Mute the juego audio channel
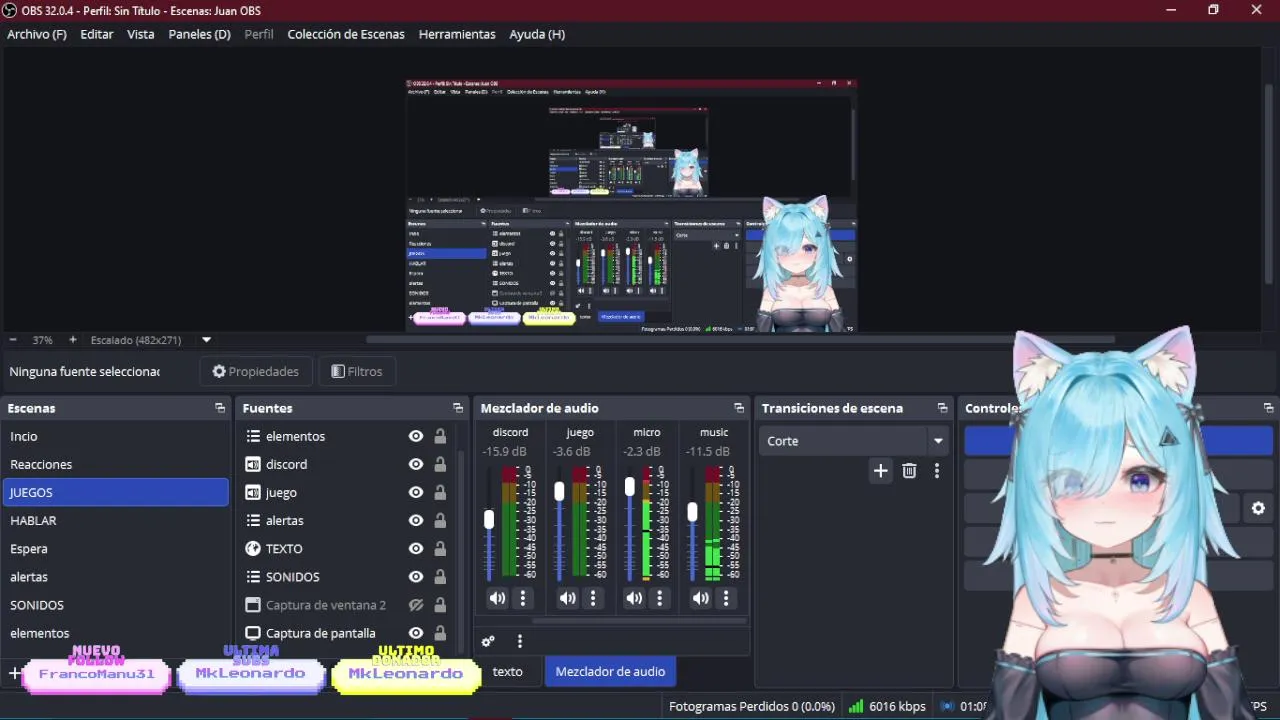 [567, 598]
